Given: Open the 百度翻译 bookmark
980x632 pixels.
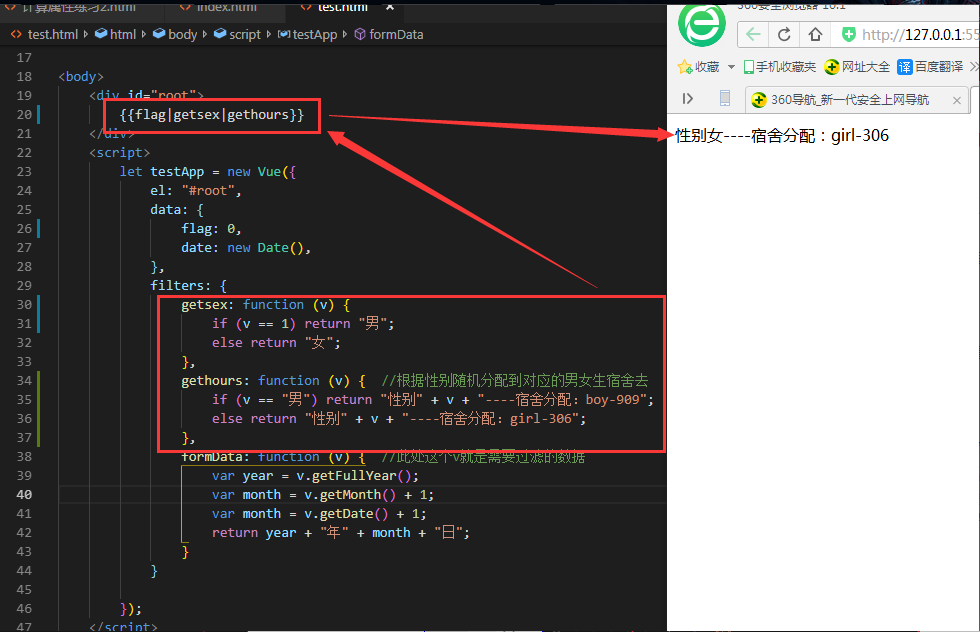Looking at the screenshot, I should click(x=930, y=67).
